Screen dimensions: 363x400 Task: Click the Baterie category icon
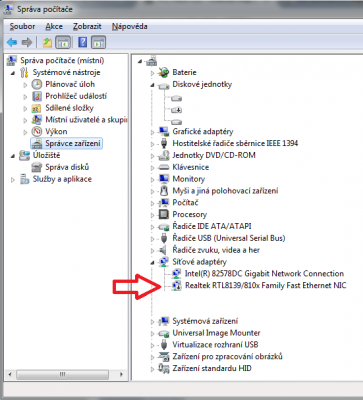(164, 72)
